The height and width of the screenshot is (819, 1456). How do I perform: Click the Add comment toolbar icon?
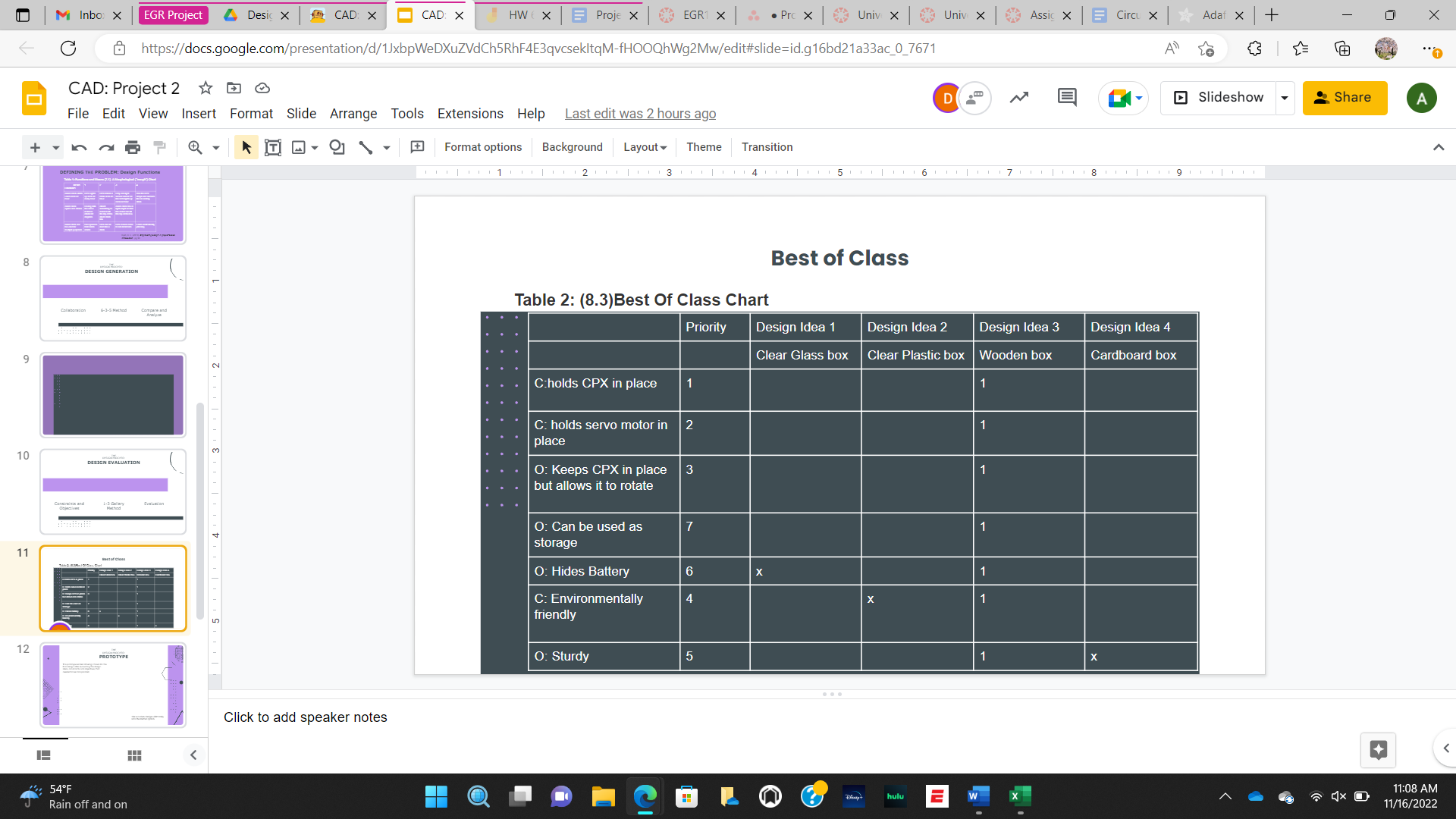[417, 147]
